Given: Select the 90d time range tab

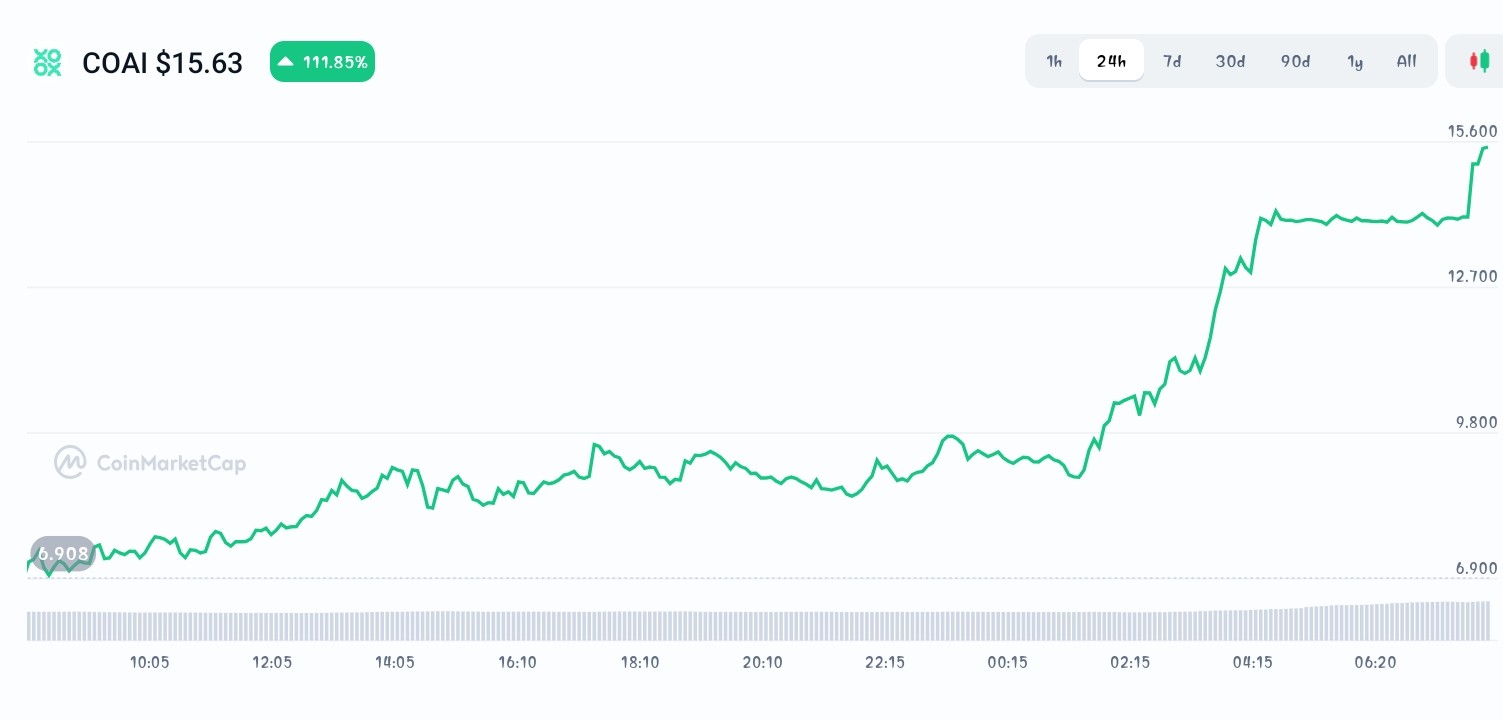Looking at the screenshot, I should 1295,61.
